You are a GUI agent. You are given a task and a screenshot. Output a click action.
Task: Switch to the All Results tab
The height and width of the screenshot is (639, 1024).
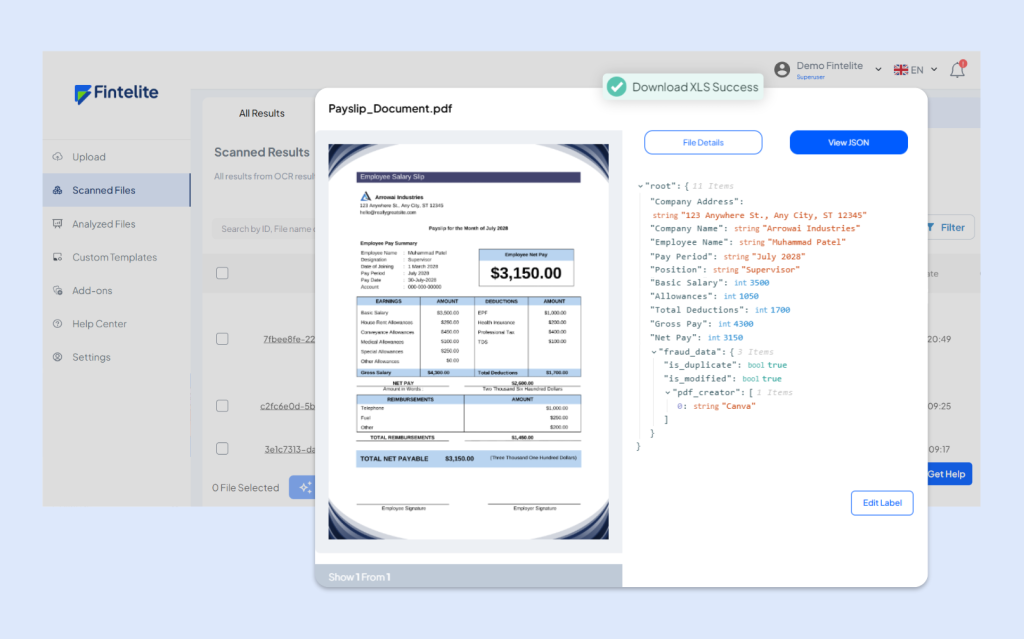pos(261,113)
